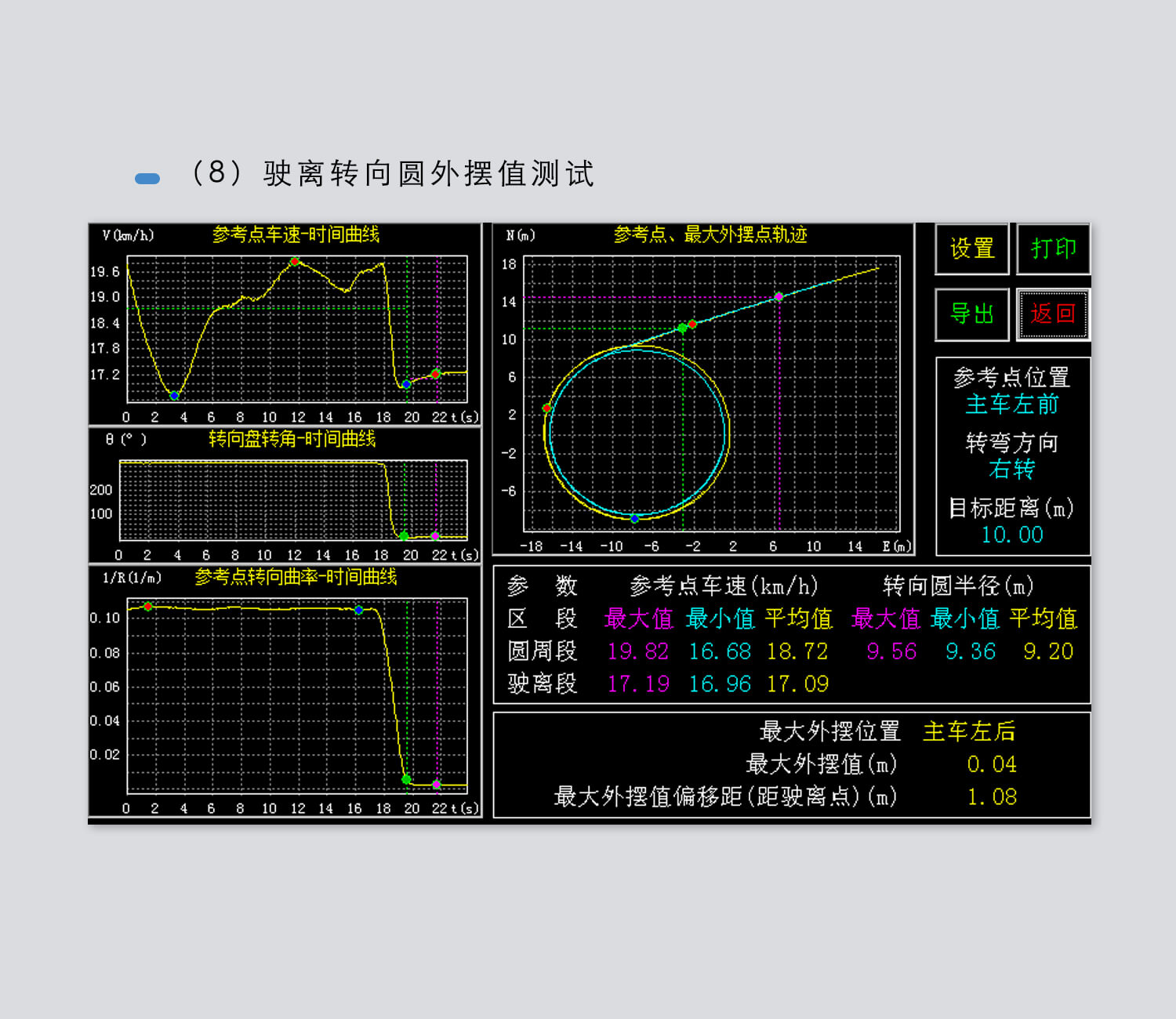
Task: Click magenta marker on steering wheel angle curve
Action: [436, 536]
